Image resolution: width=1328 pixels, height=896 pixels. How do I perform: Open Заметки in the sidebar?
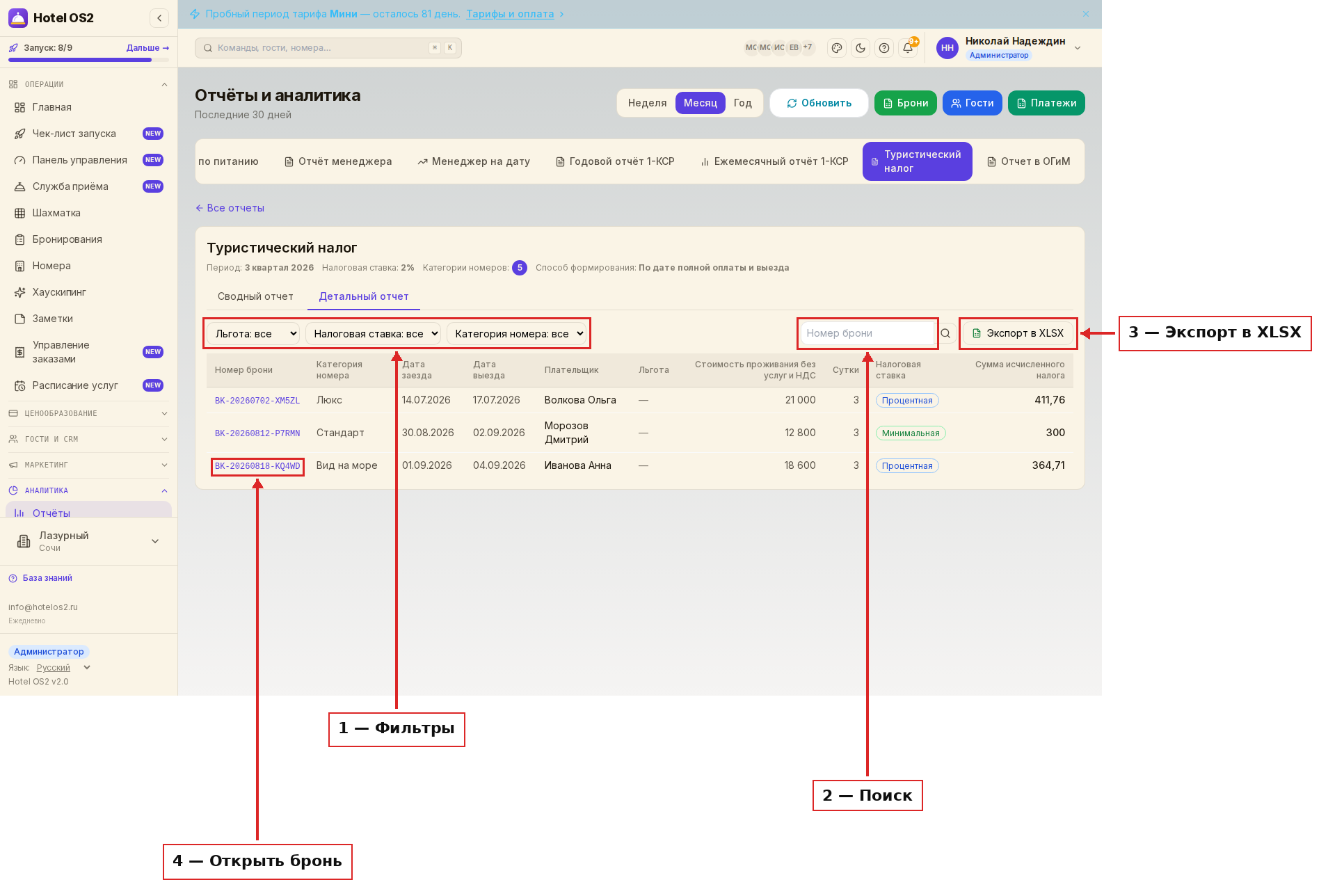click(88, 319)
